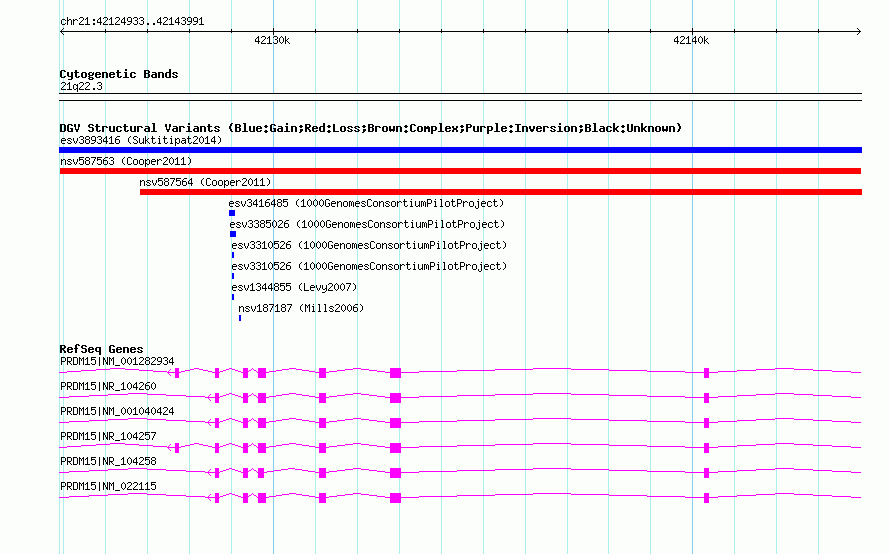Click the blue esv3893416 gain variant bar
Screen dimensions: 890x554
[460, 150]
